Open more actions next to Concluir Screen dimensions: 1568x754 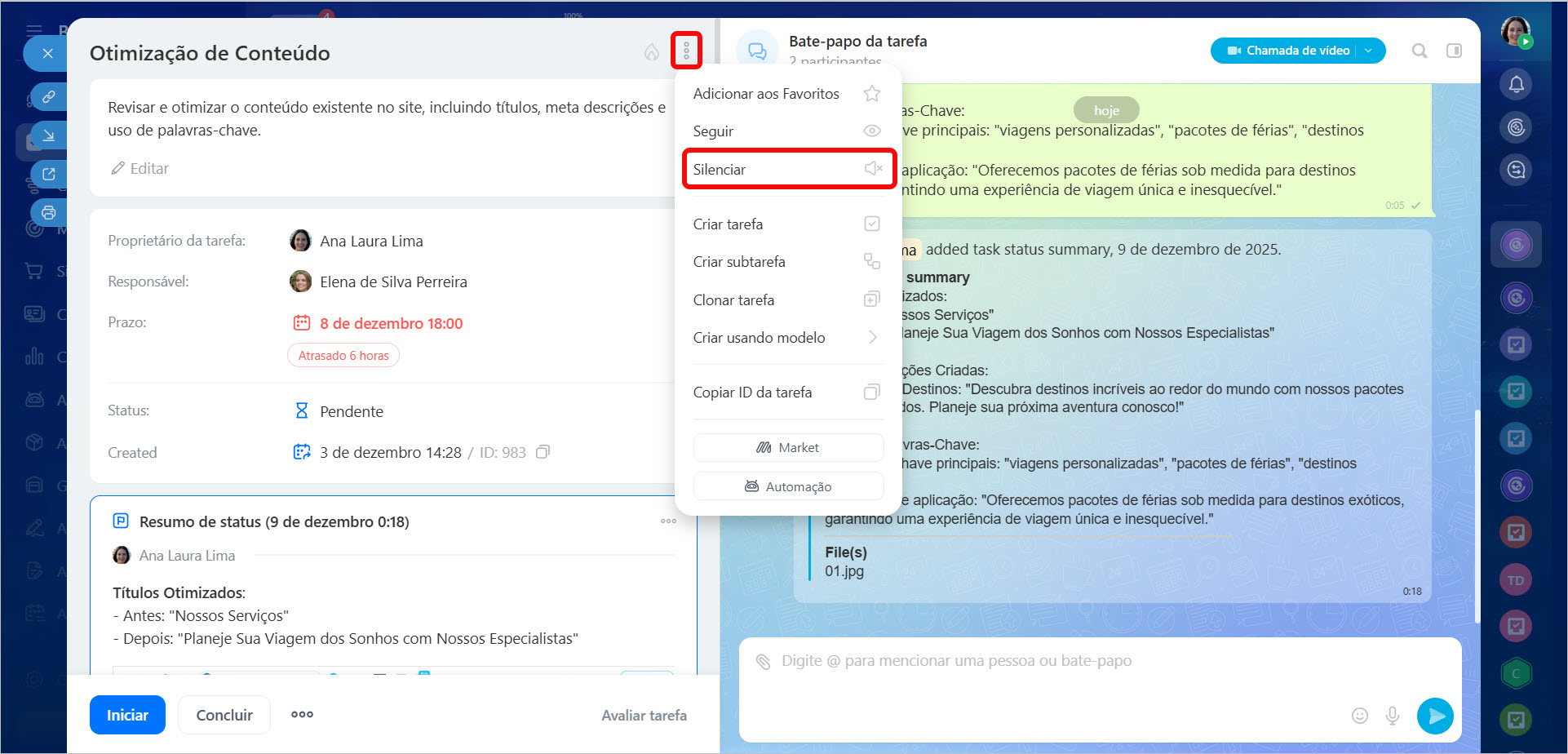[302, 715]
